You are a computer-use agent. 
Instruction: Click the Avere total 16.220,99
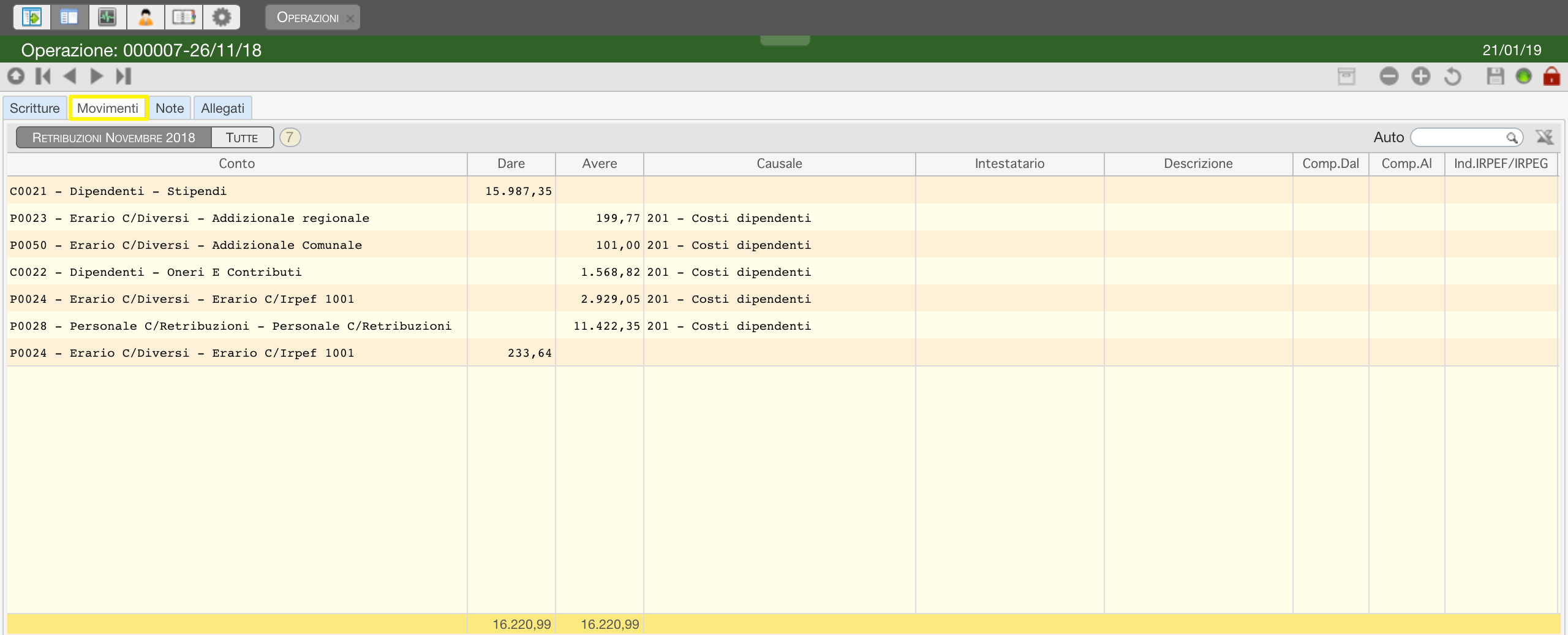[610, 624]
